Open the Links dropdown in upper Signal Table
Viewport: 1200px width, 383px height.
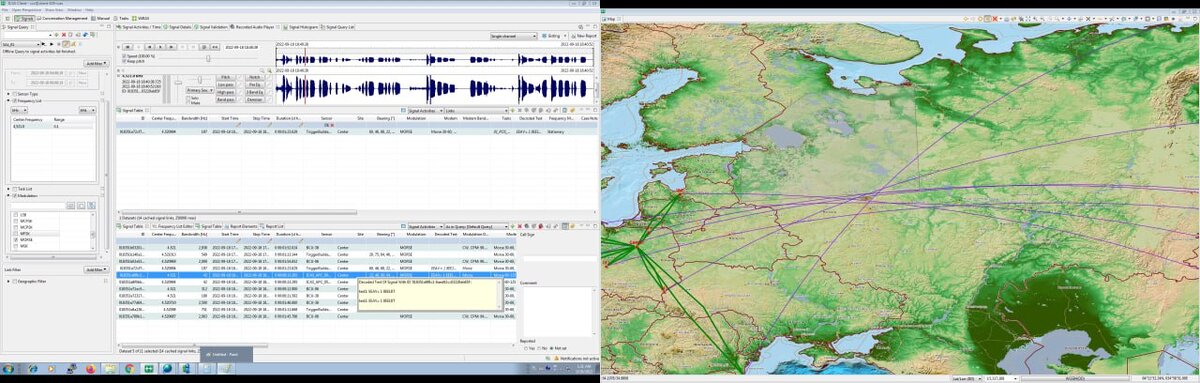[476, 110]
